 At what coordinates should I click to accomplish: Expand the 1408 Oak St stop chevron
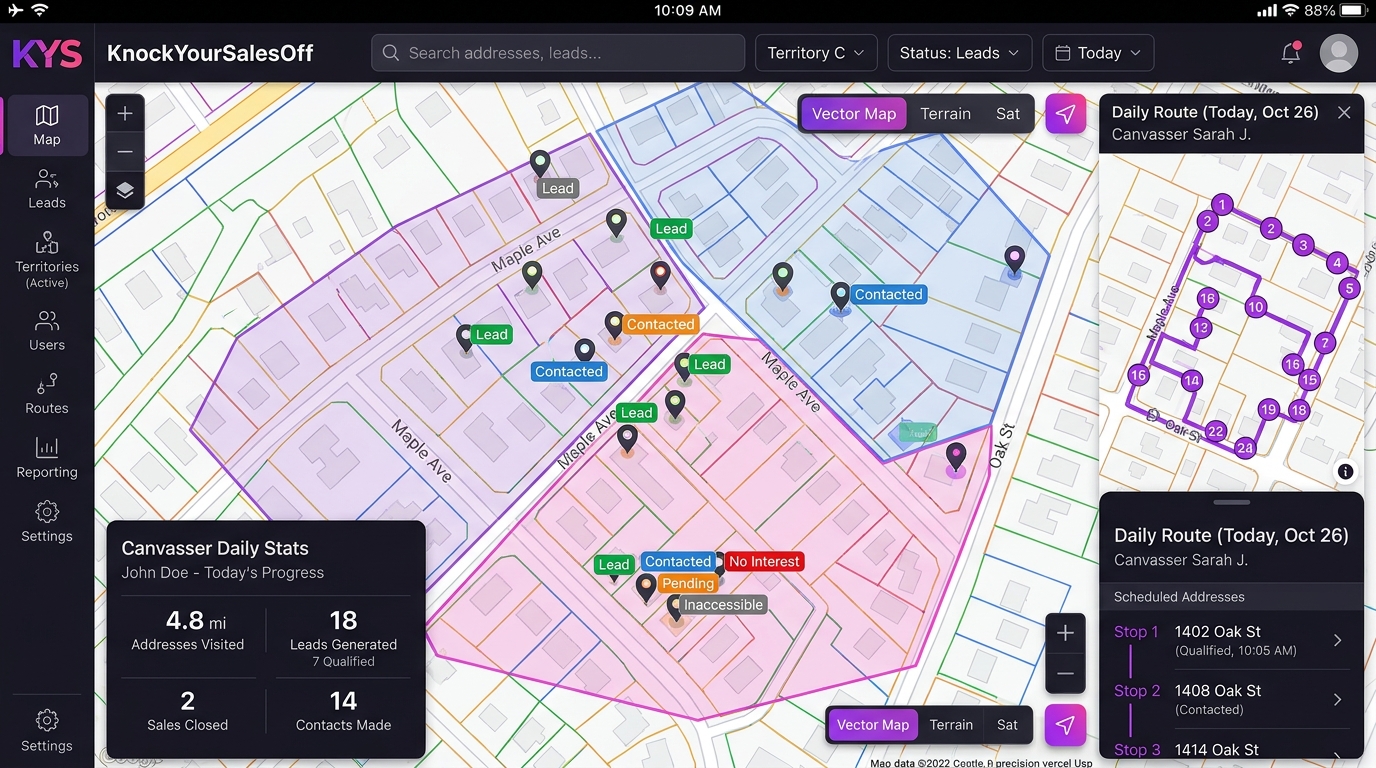coord(1338,699)
